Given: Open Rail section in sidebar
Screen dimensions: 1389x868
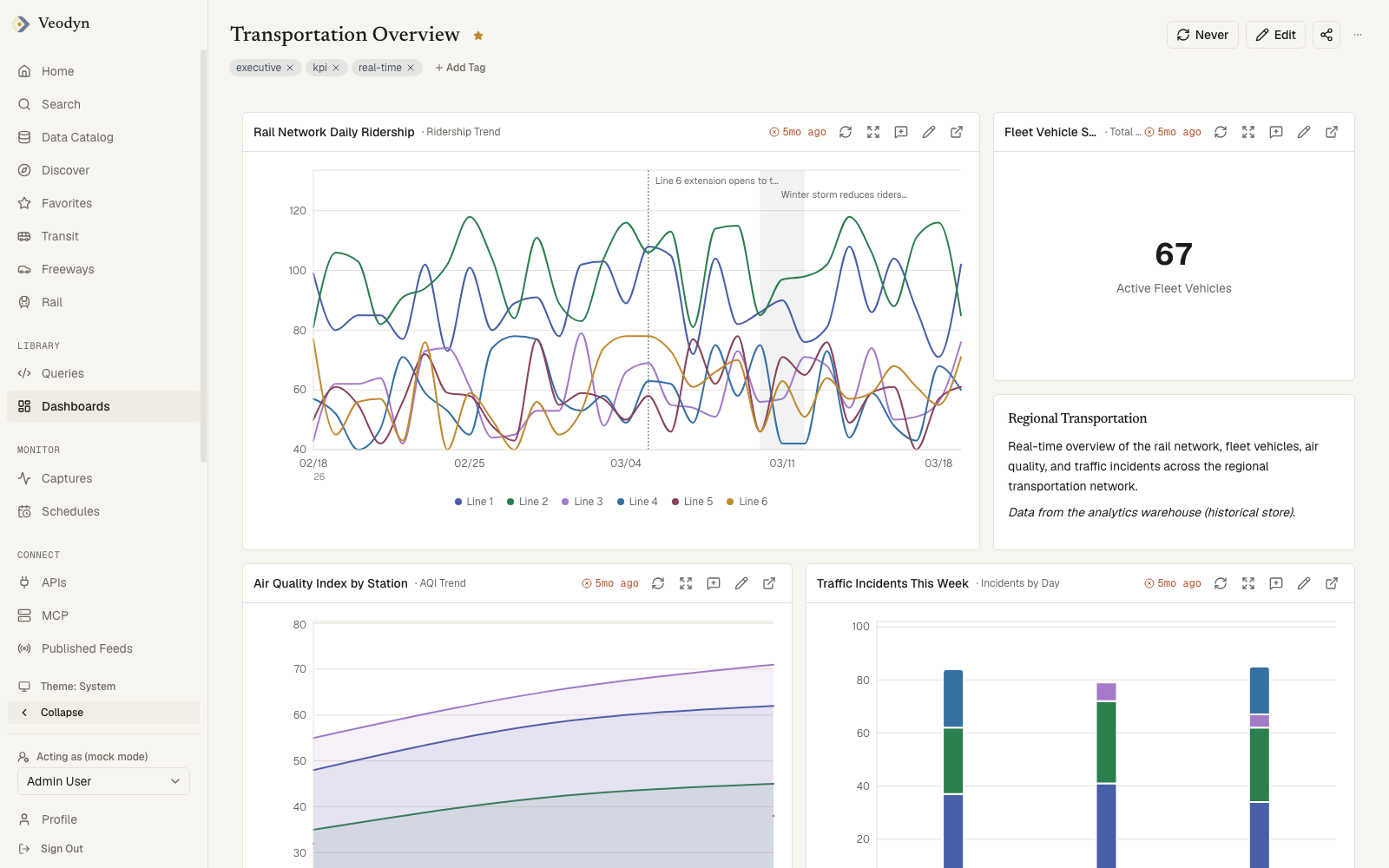Looking at the screenshot, I should pyautogui.click(x=103, y=302).
